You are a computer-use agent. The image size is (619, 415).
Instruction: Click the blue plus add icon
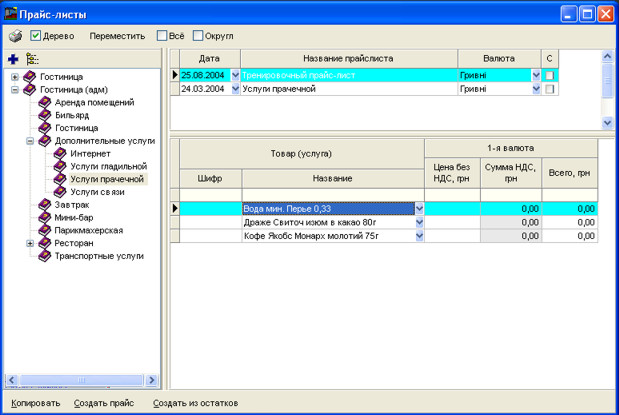point(13,60)
